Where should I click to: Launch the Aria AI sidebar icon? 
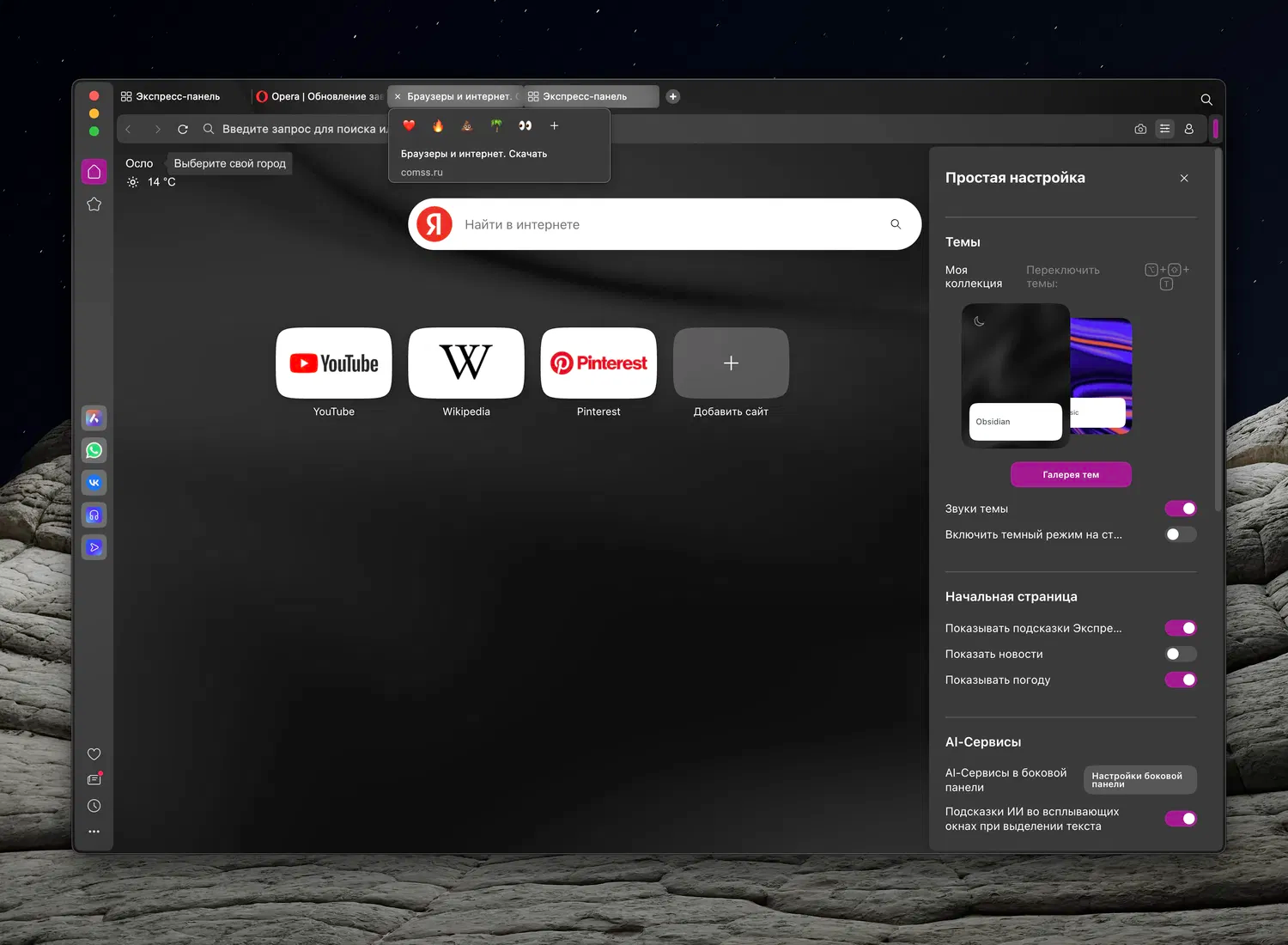[x=94, y=418]
